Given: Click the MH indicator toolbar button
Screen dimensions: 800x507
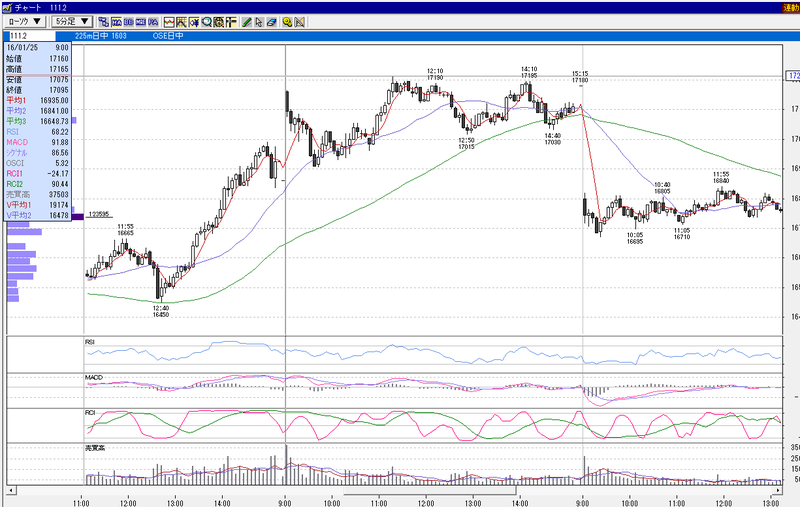Looking at the screenshot, I should (x=141, y=22).
